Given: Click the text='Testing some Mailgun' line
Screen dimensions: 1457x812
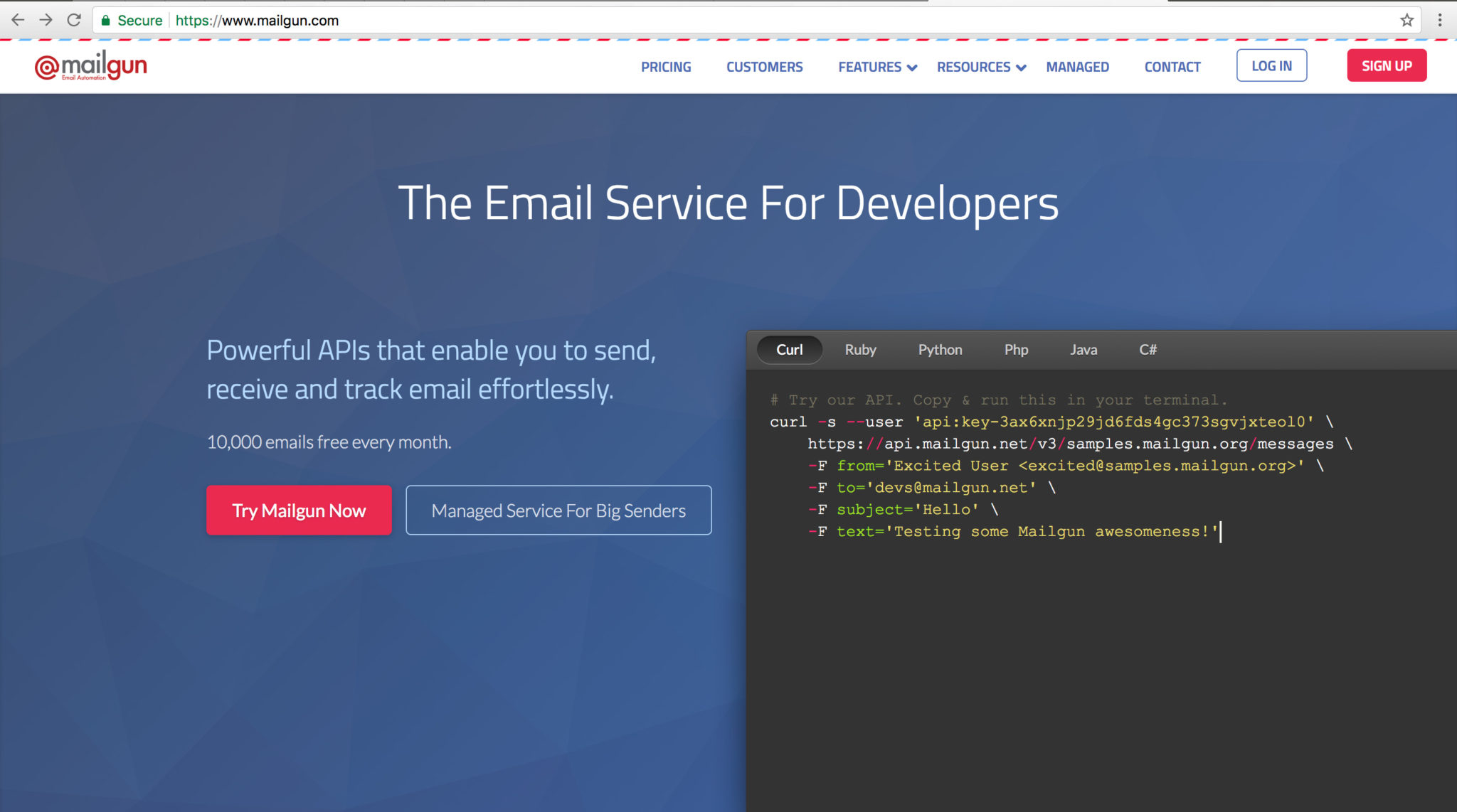Looking at the screenshot, I should coord(1013,532).
